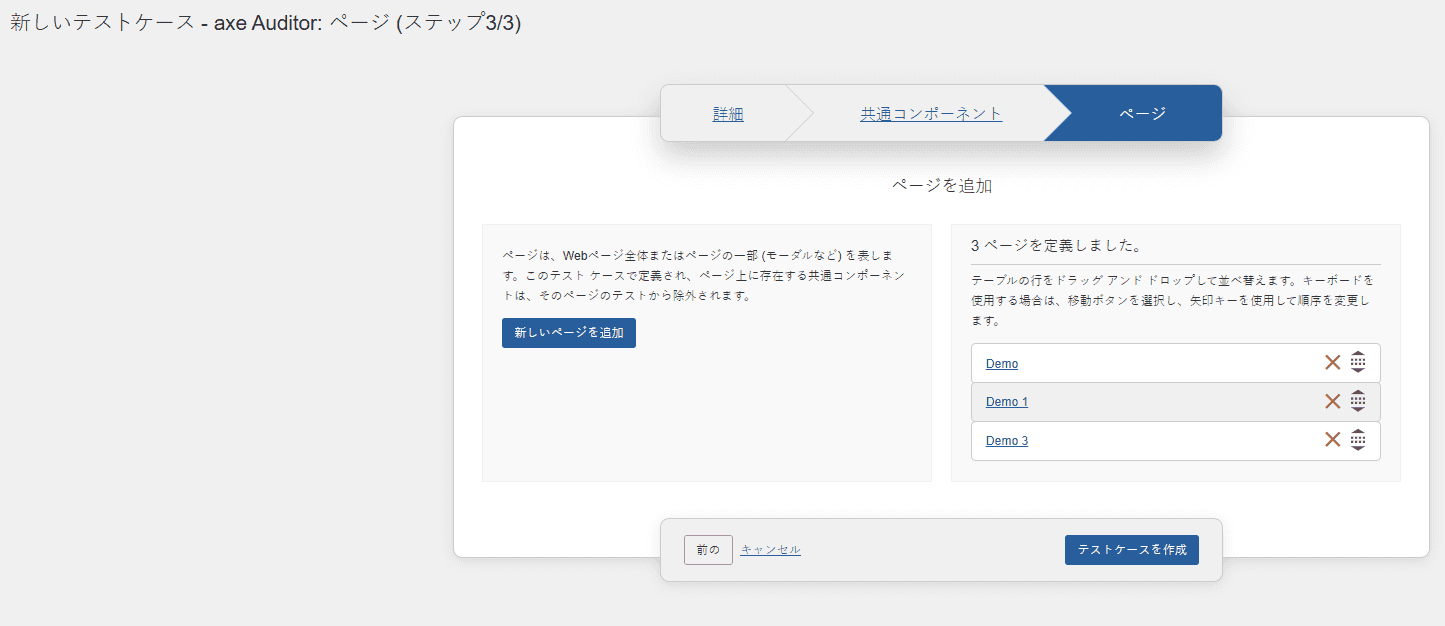The width and height of the screenshot is (1445, 626).
Task: Click the 新しいページを追加 button
Action: click(568, 333)
